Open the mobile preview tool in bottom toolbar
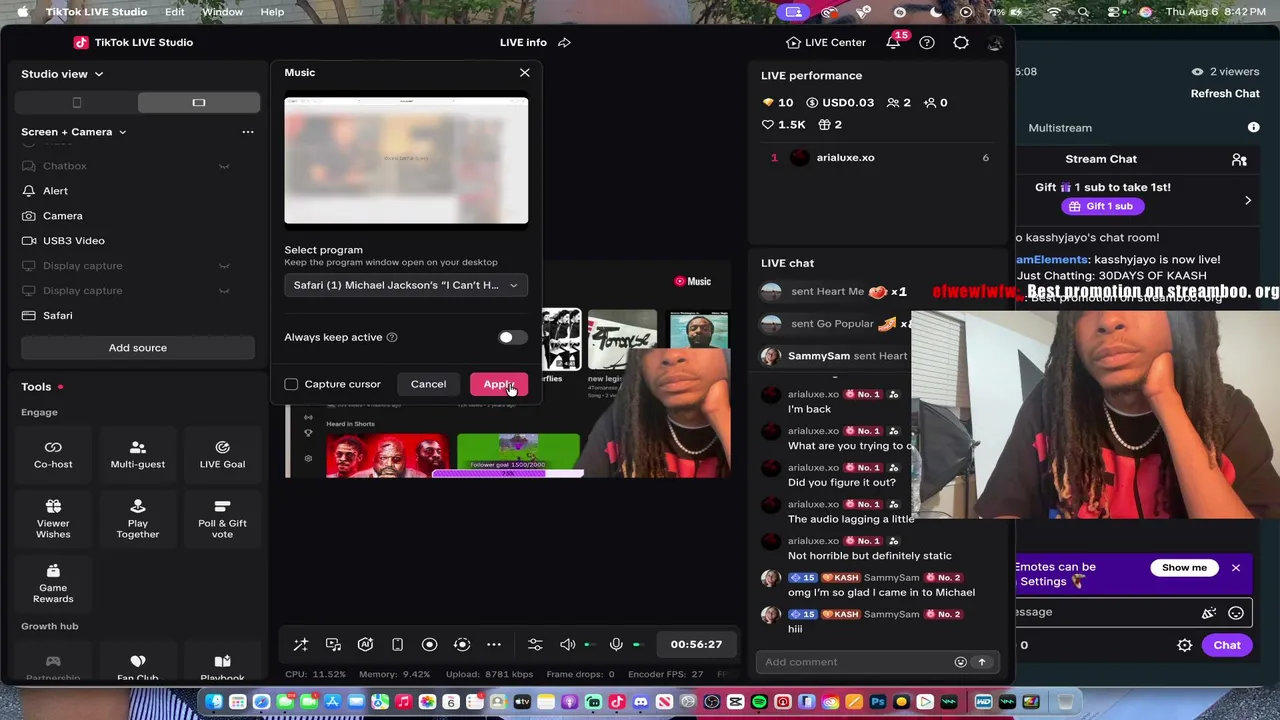The height and width of the screenshot is (720, 1280). pyautogui.click(x=397, y=645)
